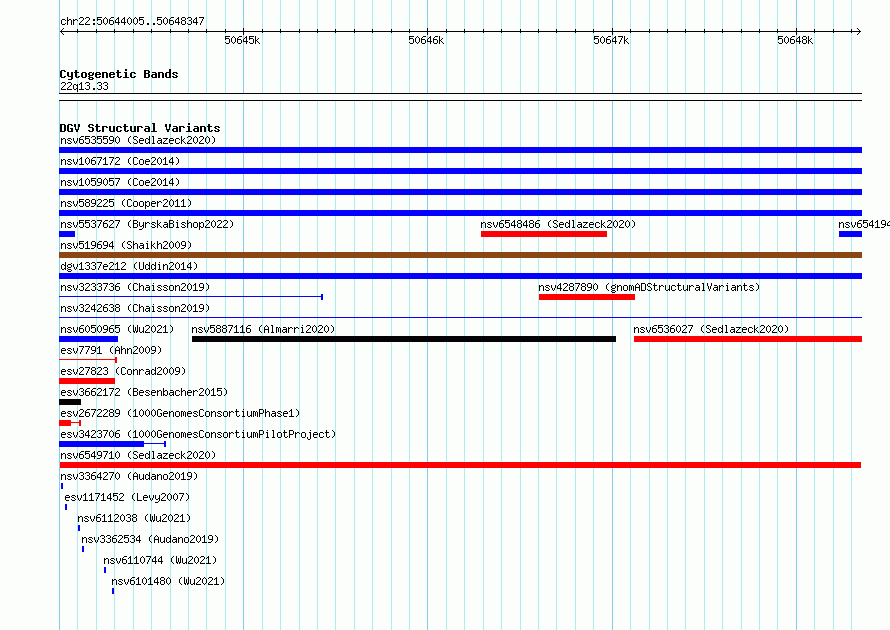Click the nsv1059057 (Coe2014) label
The image size is (890, 630).
pyautogui.click(x=120, y=182)
